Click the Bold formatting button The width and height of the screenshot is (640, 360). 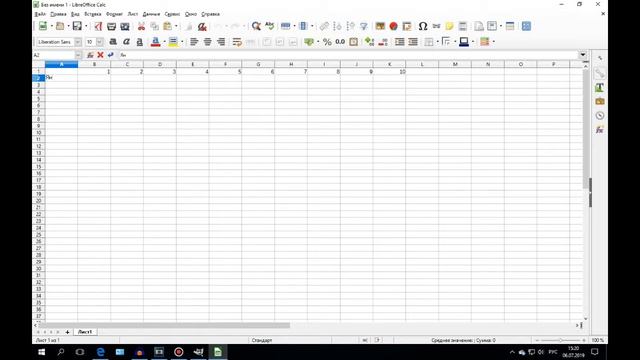(x=113, y=42)
